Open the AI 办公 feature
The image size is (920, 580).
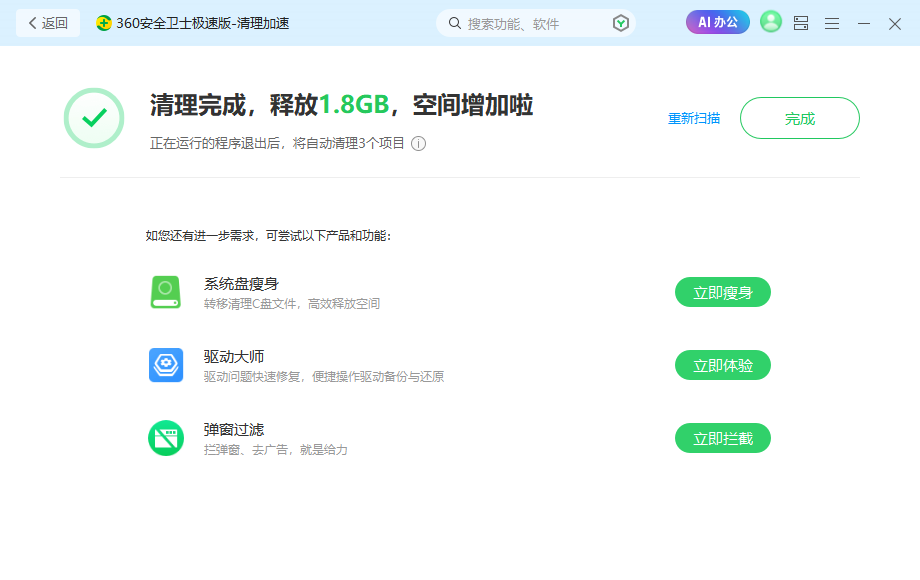[x=717, y=21]
